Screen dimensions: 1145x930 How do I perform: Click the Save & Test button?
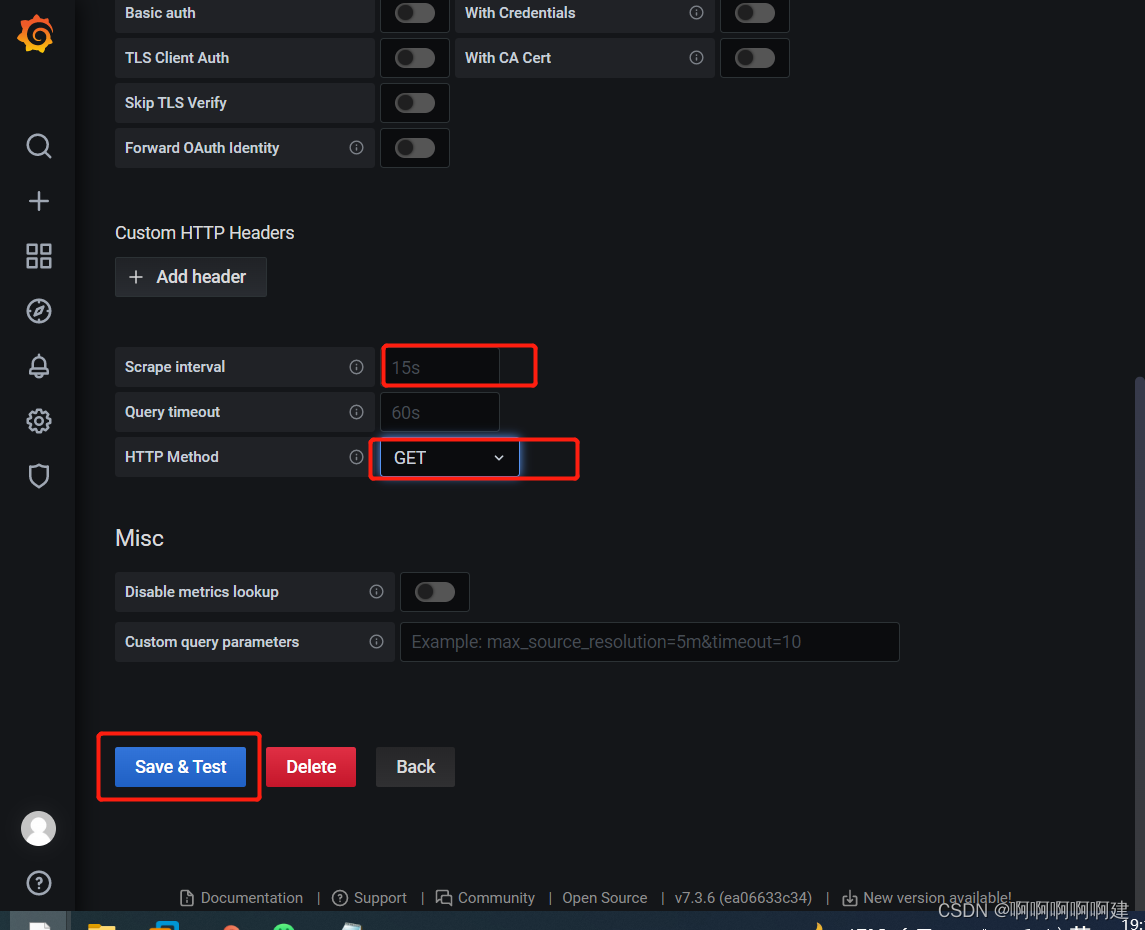coord(180,766)
